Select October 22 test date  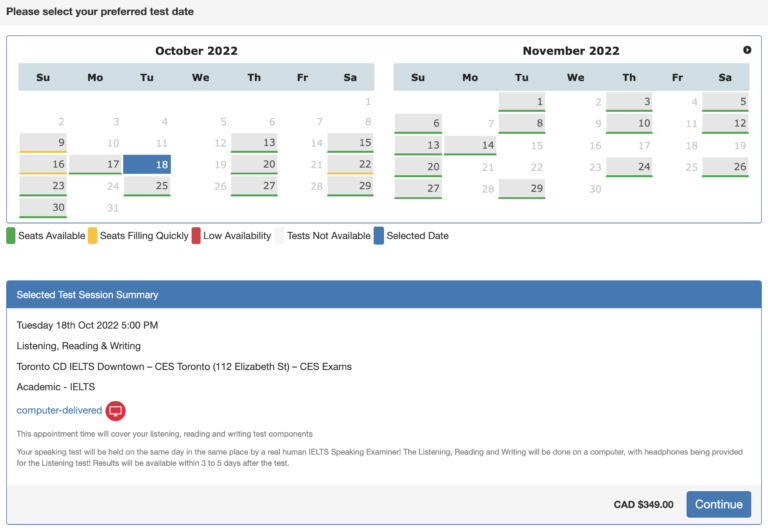(x=350, y=165)
